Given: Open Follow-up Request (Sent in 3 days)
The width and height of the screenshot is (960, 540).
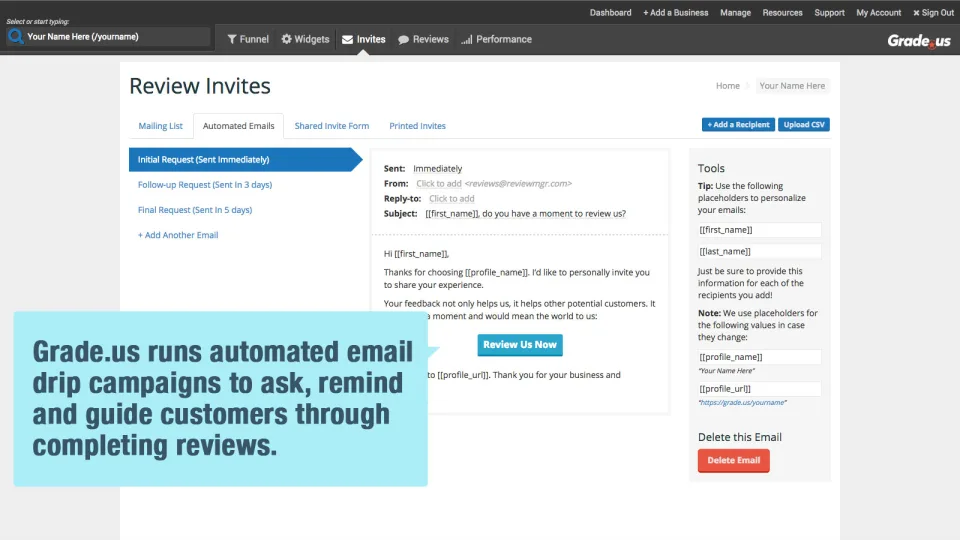Looking at the screenshot, I should coord(204,184).
